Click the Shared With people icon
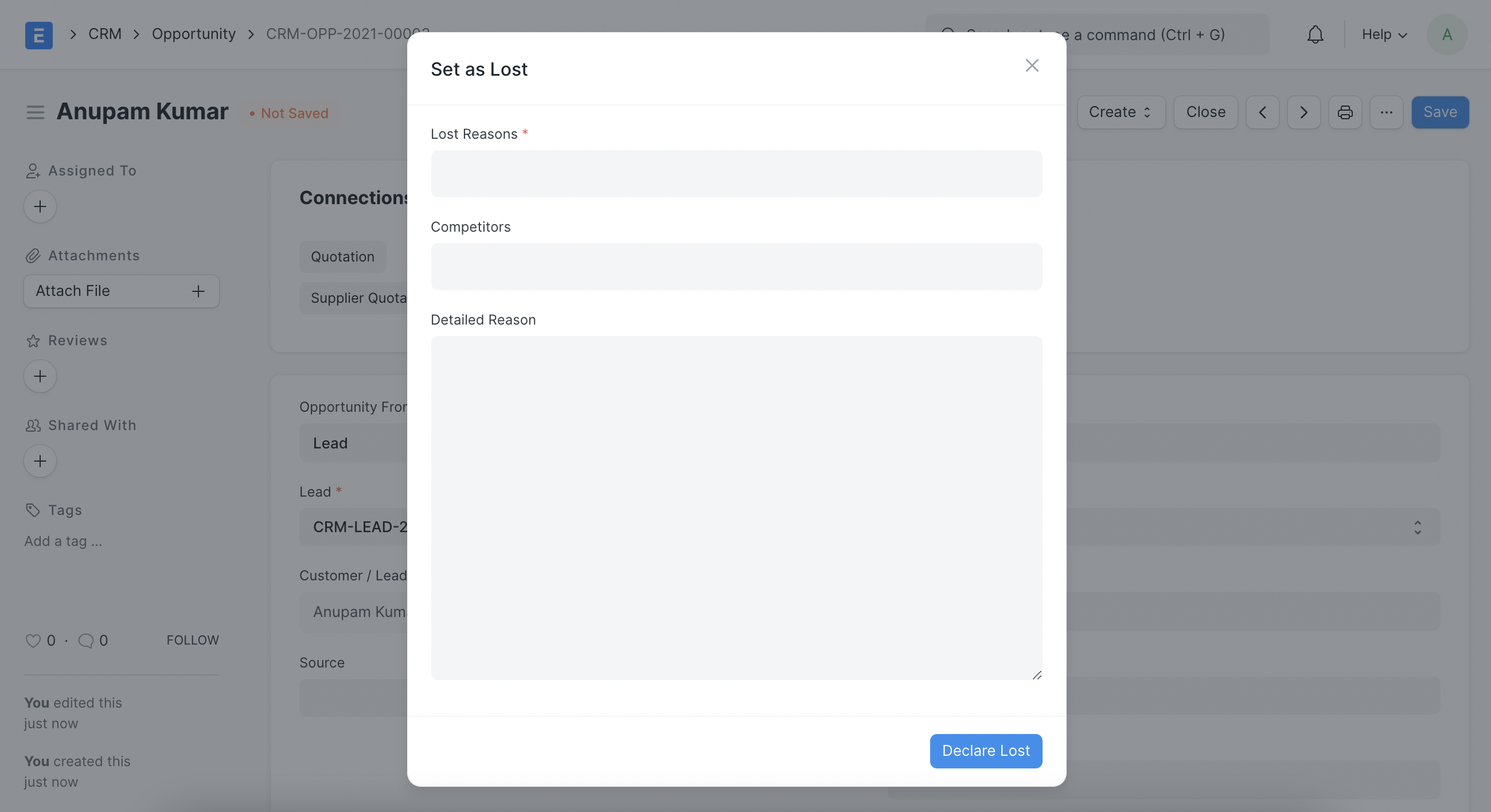 tap(31, 424)
